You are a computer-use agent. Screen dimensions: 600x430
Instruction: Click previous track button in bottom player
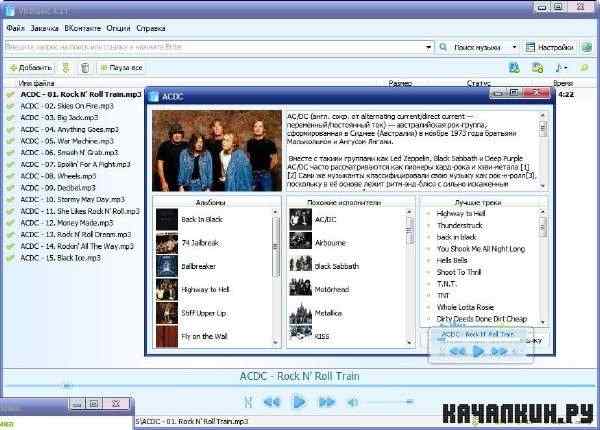[x=272, y=402]
